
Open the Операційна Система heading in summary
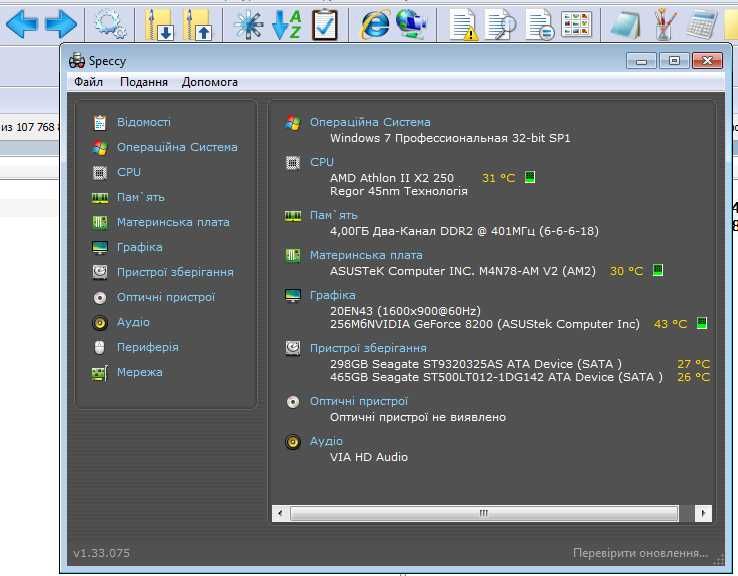click(370, 122)
